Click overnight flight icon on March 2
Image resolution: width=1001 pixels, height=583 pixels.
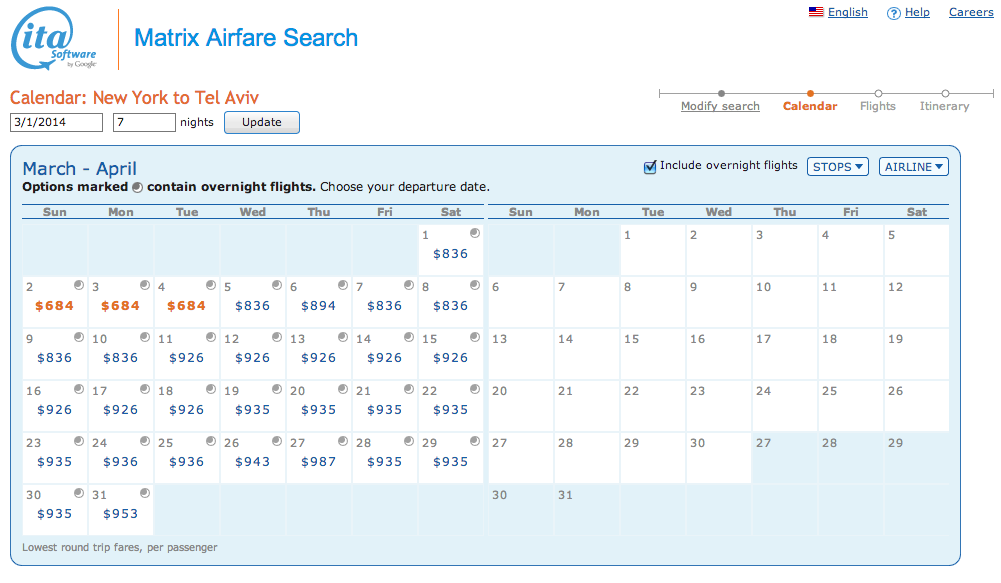[x=79, y=285]
